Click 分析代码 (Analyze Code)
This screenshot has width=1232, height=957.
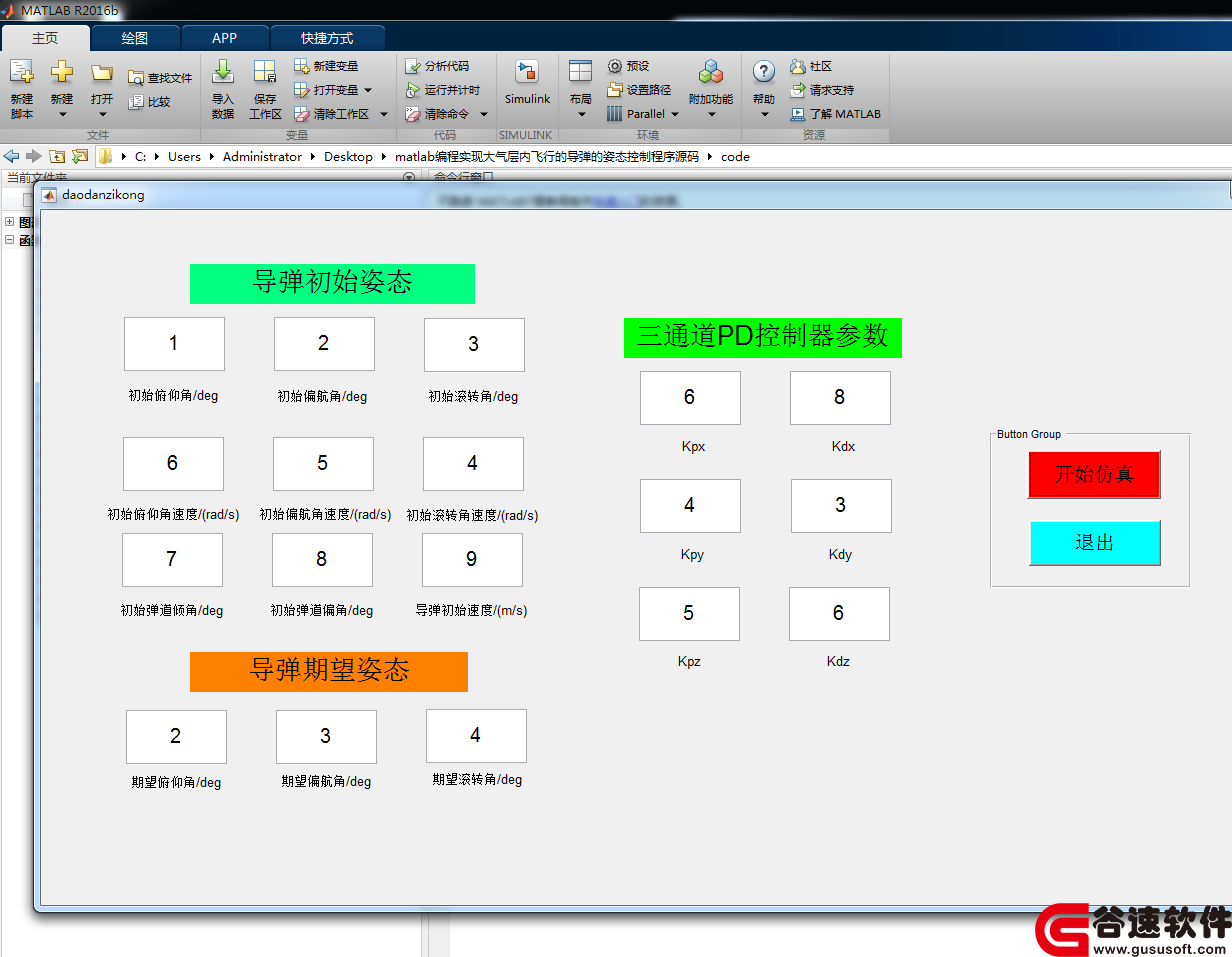(437, 66)
